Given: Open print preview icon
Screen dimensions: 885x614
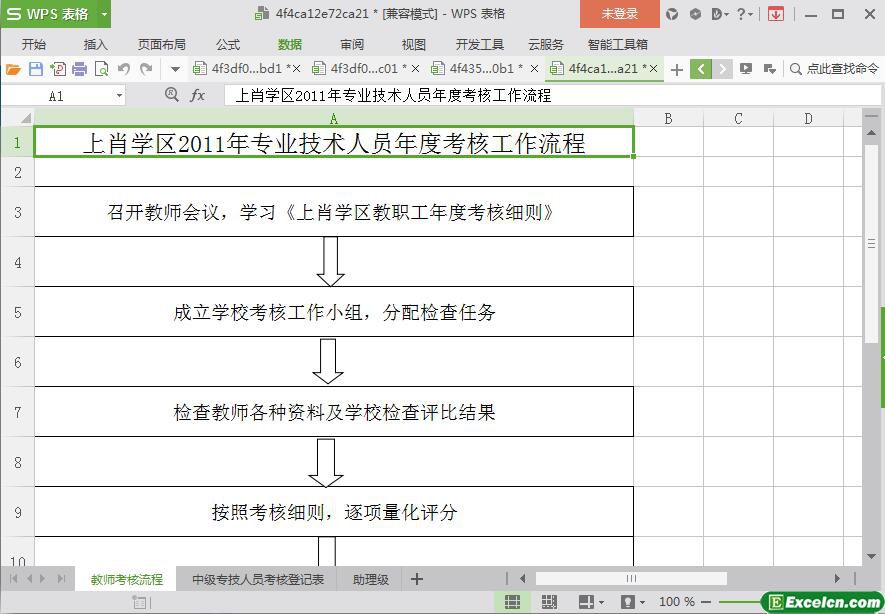Looking at the screenshot, I should [x=102, y=69].
